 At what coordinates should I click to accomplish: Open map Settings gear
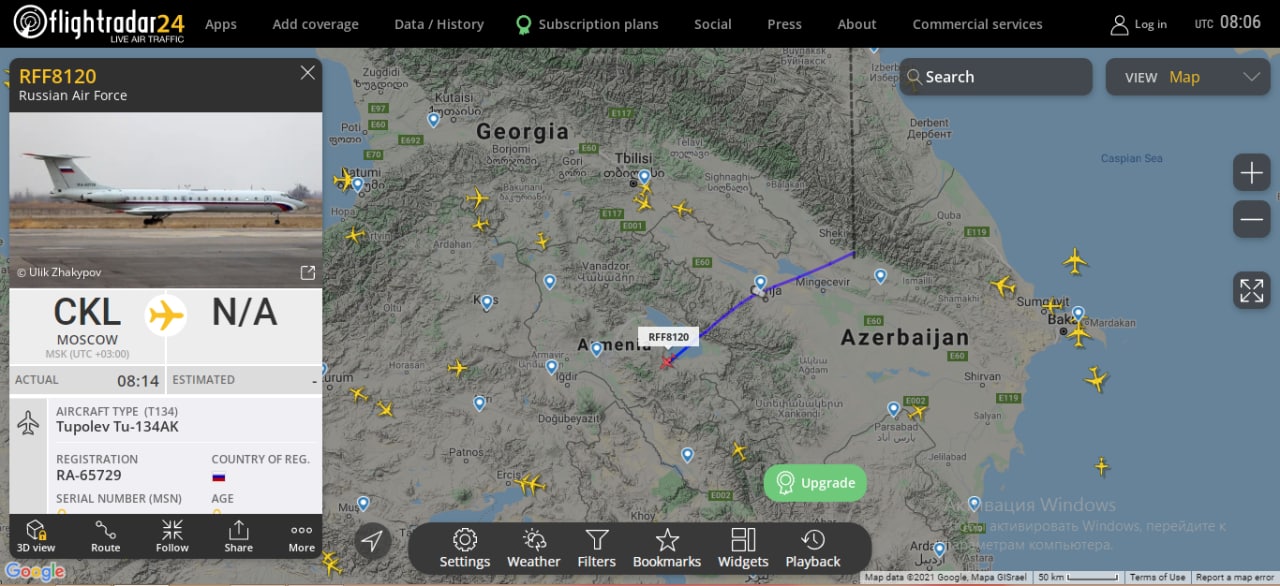[465, 548]
